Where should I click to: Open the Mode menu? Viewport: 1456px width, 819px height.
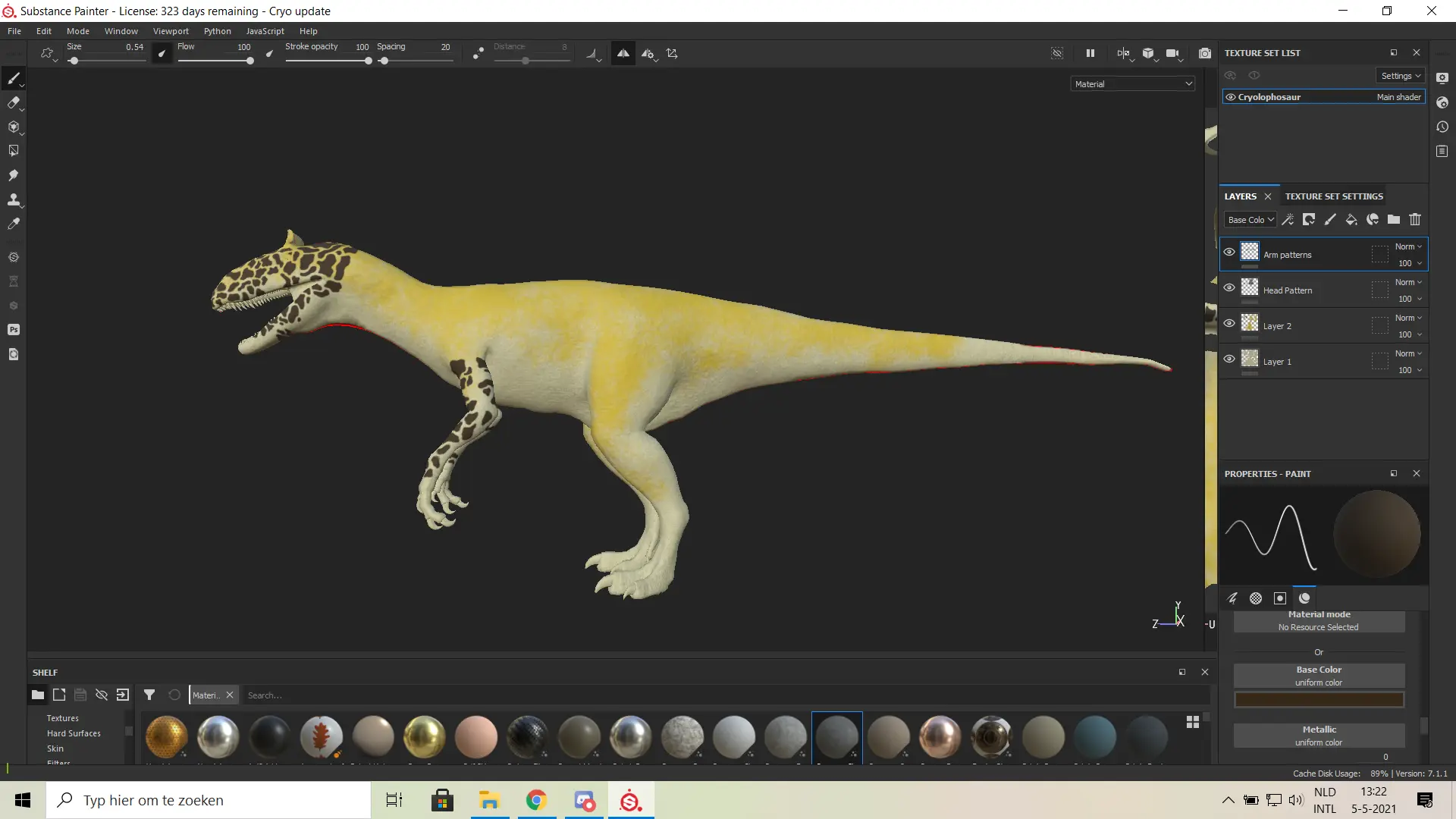(78, 31)
